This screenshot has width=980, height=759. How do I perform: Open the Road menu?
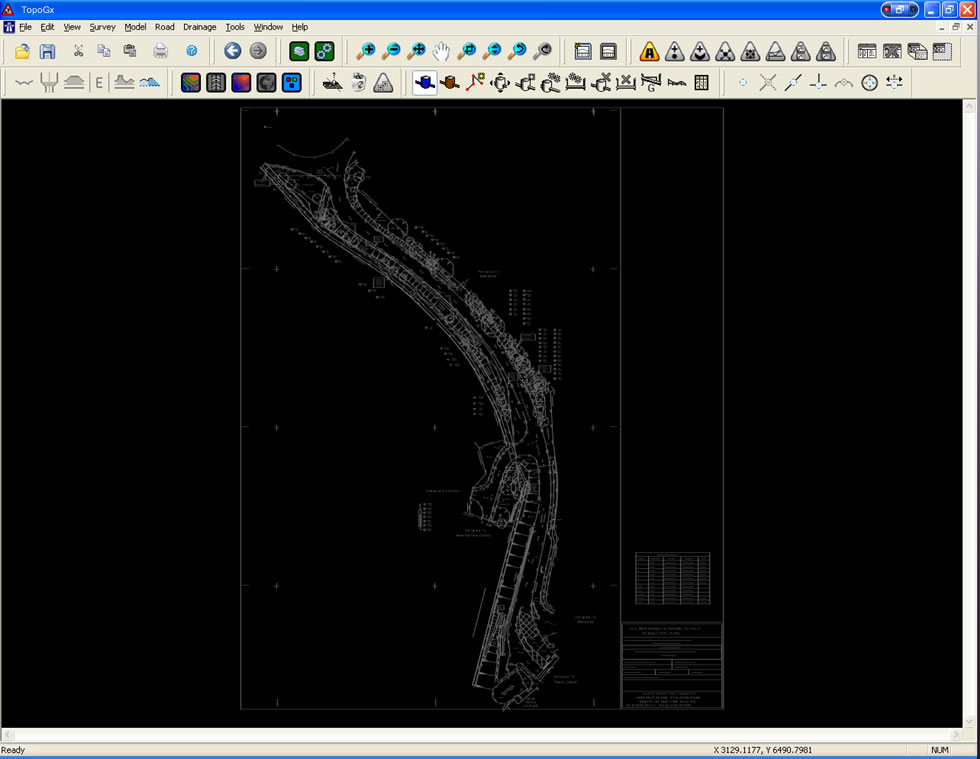click(x=165, y=27)
